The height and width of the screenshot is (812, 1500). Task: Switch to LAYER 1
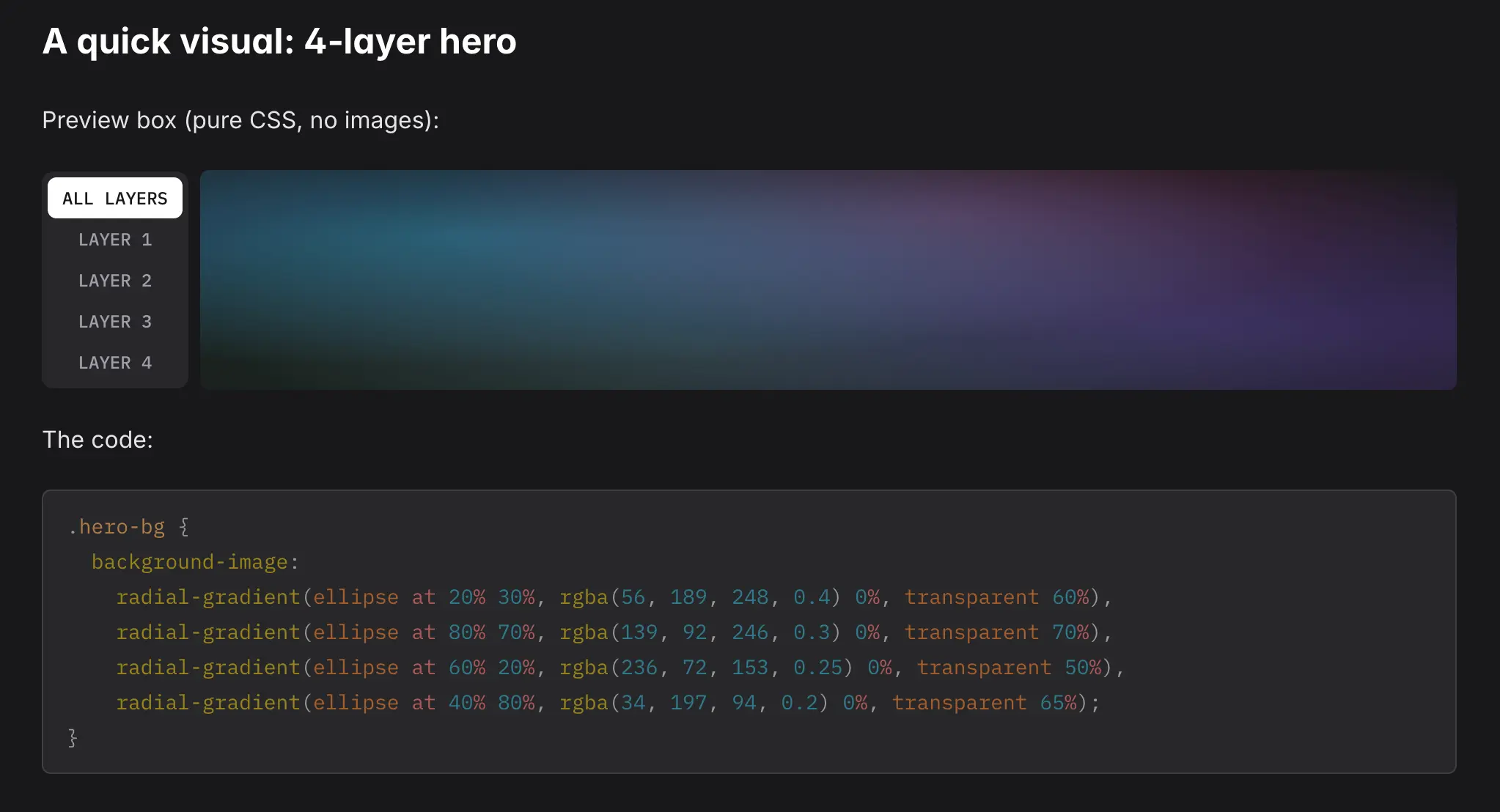tap(114, 239)
